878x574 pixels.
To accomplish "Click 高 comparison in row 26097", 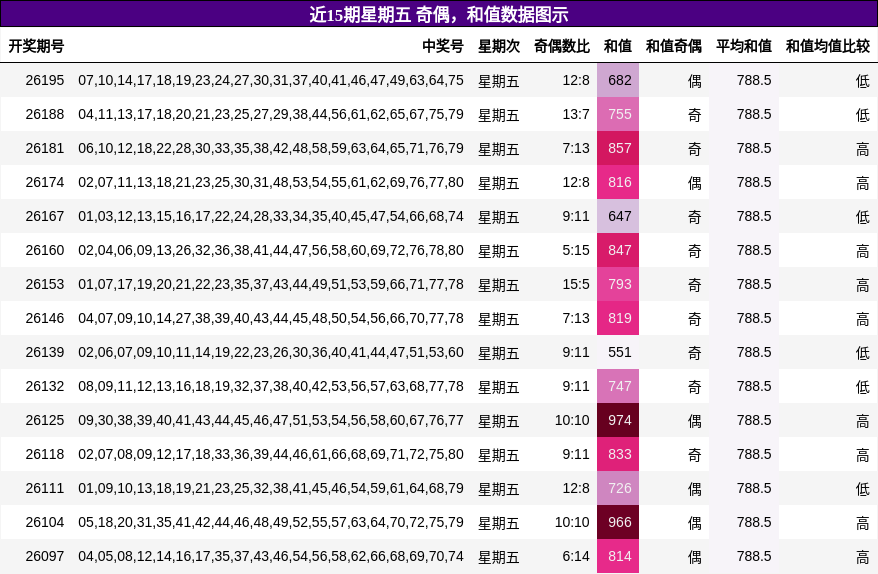I will 863,557.
